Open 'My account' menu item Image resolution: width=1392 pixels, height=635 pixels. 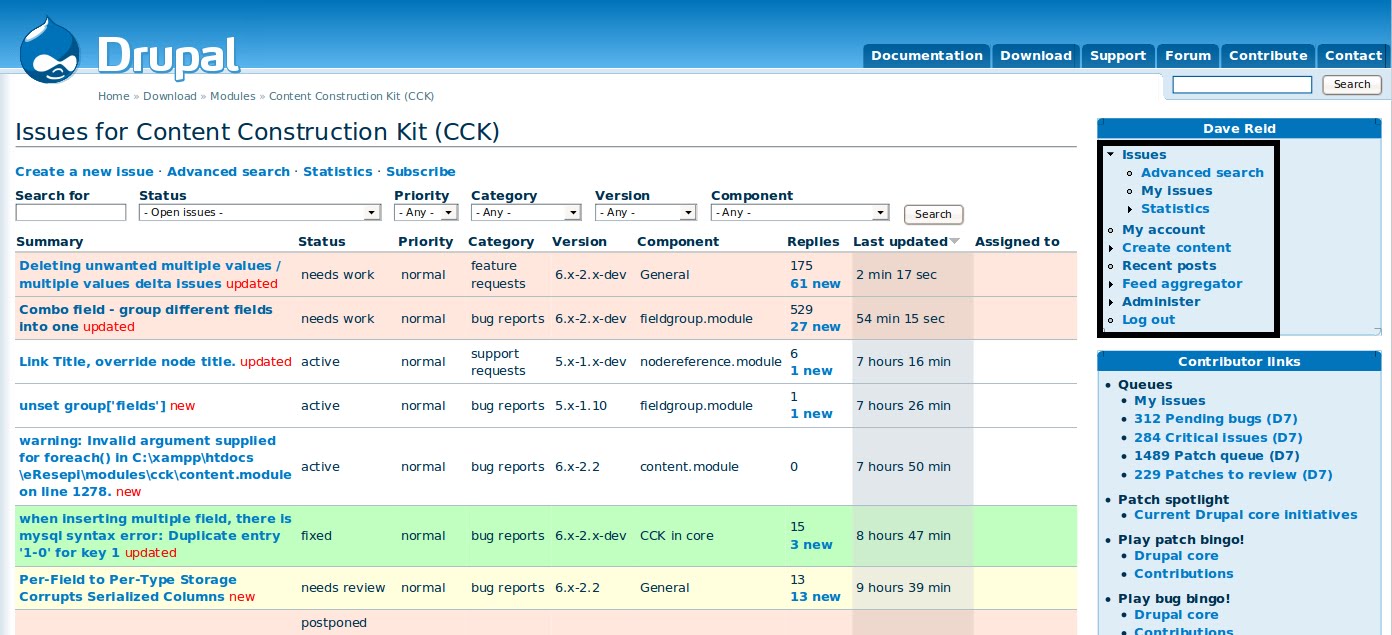coord(1163,230)
